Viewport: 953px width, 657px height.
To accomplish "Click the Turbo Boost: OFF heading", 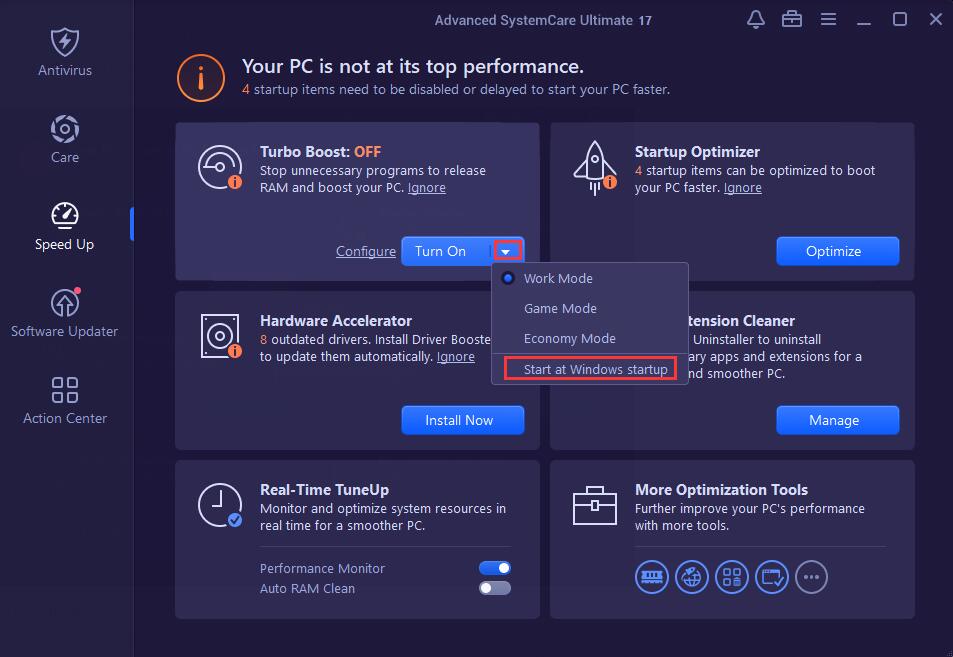I will click(x=320, y=151).
